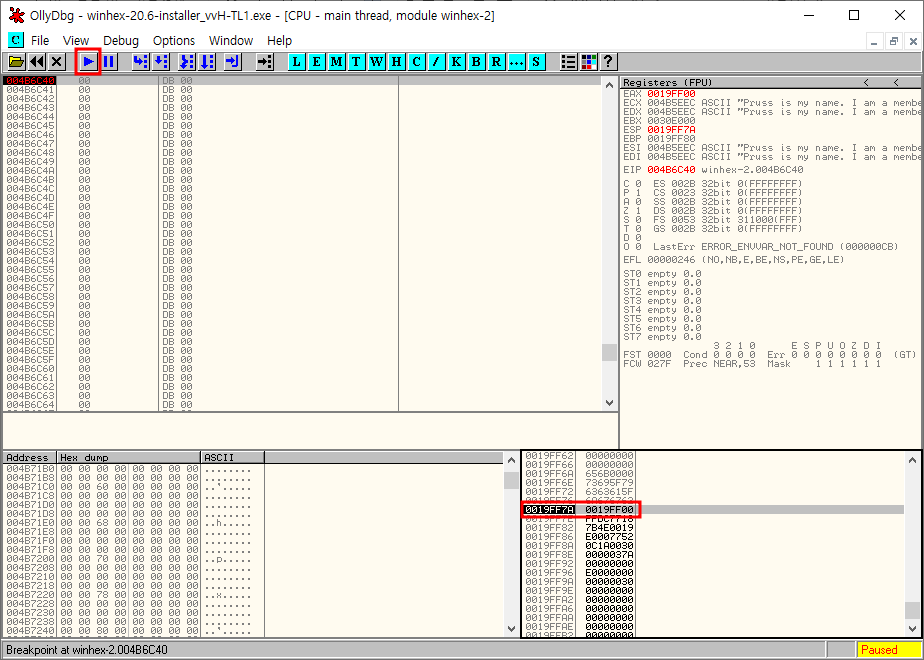The image size is (924, 660).
Task: Click the stack pane scroll up arrow
Action: click(x=912, y=460)
